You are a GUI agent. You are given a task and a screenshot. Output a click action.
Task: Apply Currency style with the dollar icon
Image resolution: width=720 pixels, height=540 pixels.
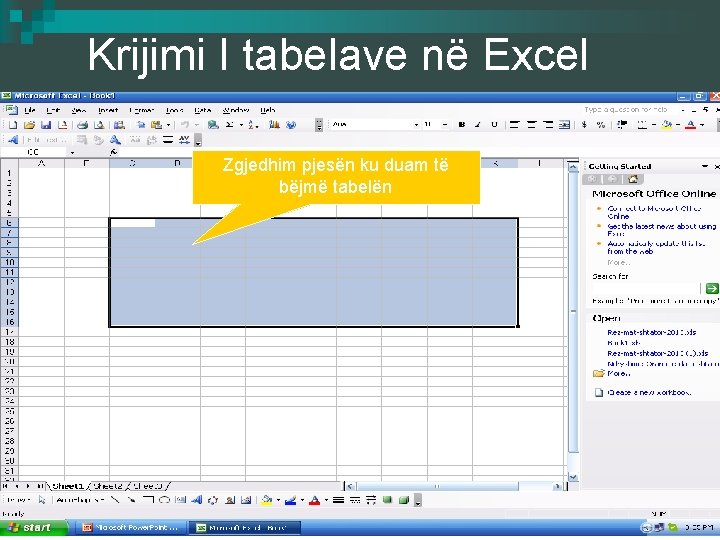click(584, 124)
